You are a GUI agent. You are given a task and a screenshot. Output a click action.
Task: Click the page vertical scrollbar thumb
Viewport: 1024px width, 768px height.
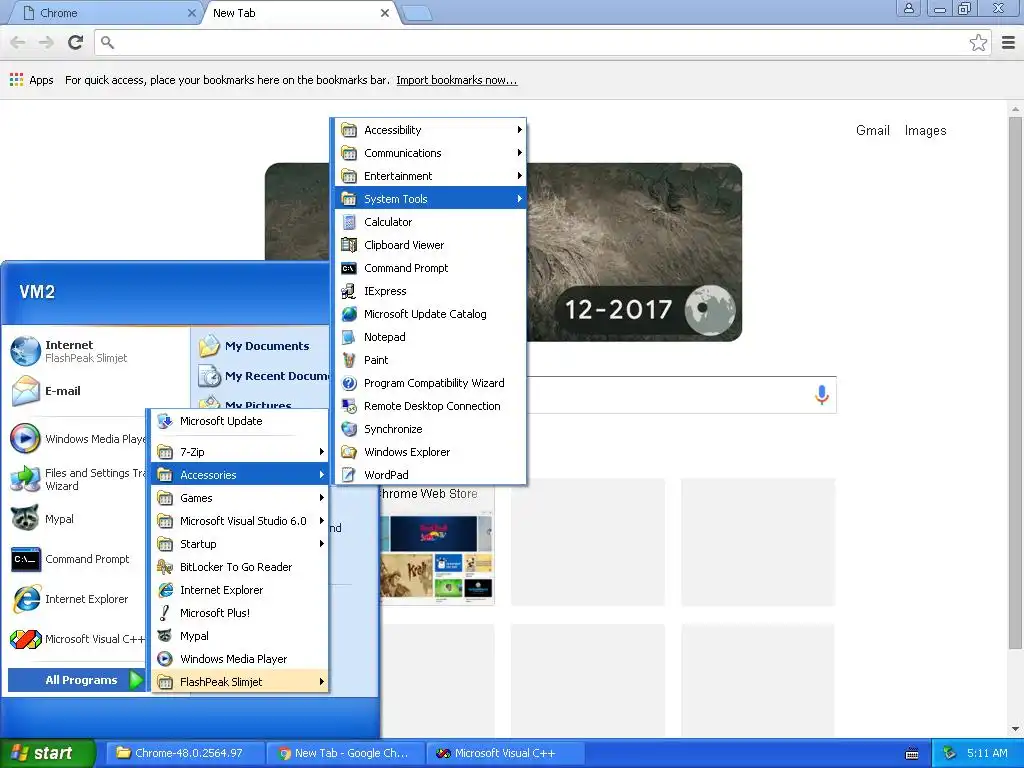(x=1015, y=383)
